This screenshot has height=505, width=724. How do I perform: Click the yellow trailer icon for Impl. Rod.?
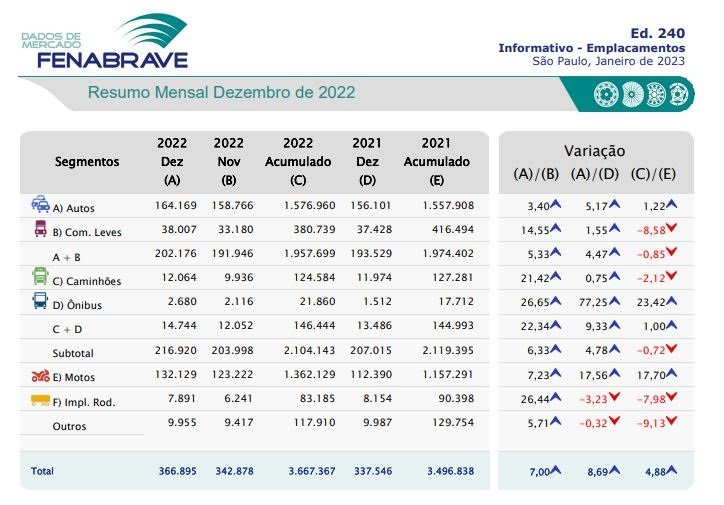click(x=41, y=400)
